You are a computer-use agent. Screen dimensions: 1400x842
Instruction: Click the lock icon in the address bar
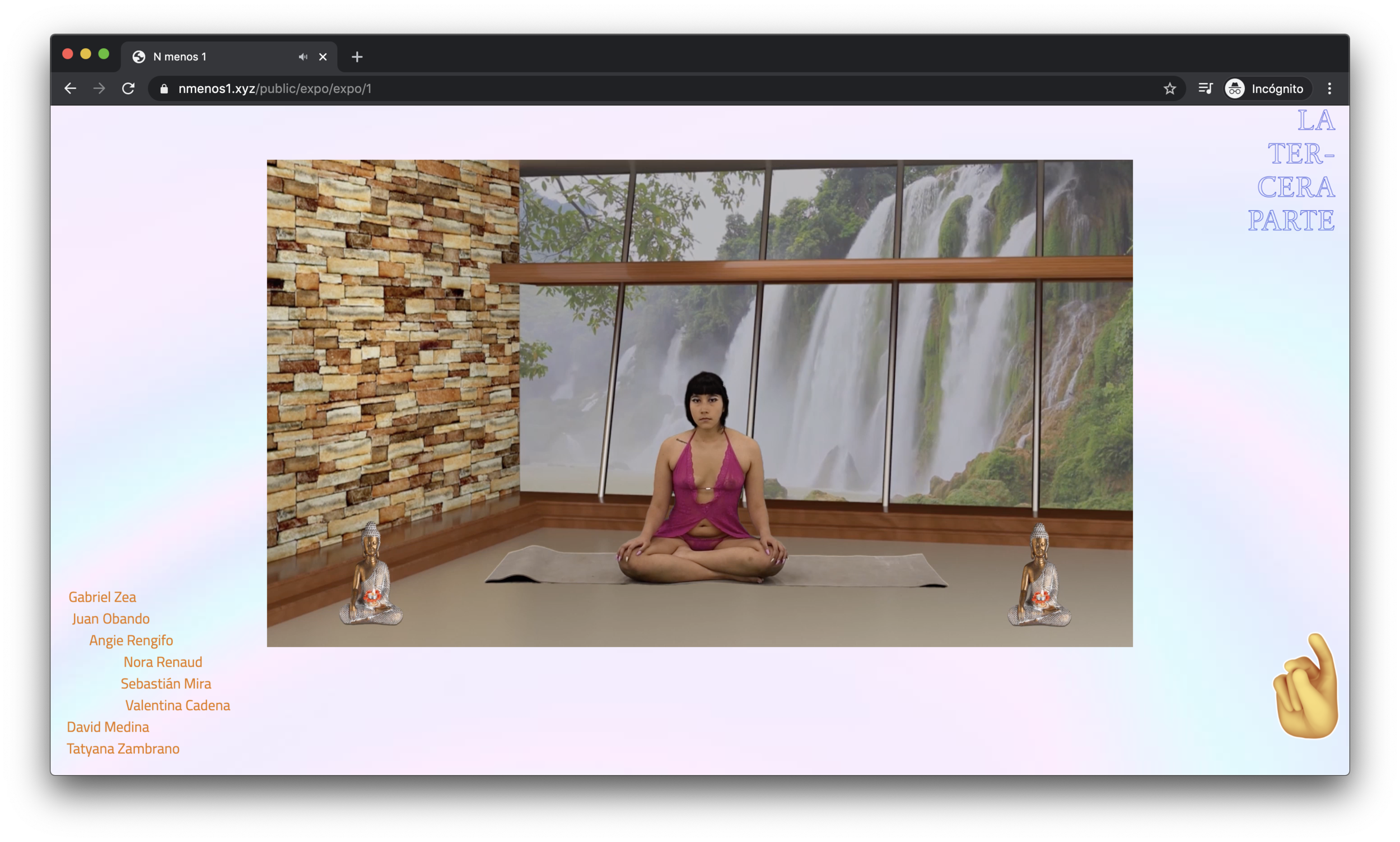point(164,89)
